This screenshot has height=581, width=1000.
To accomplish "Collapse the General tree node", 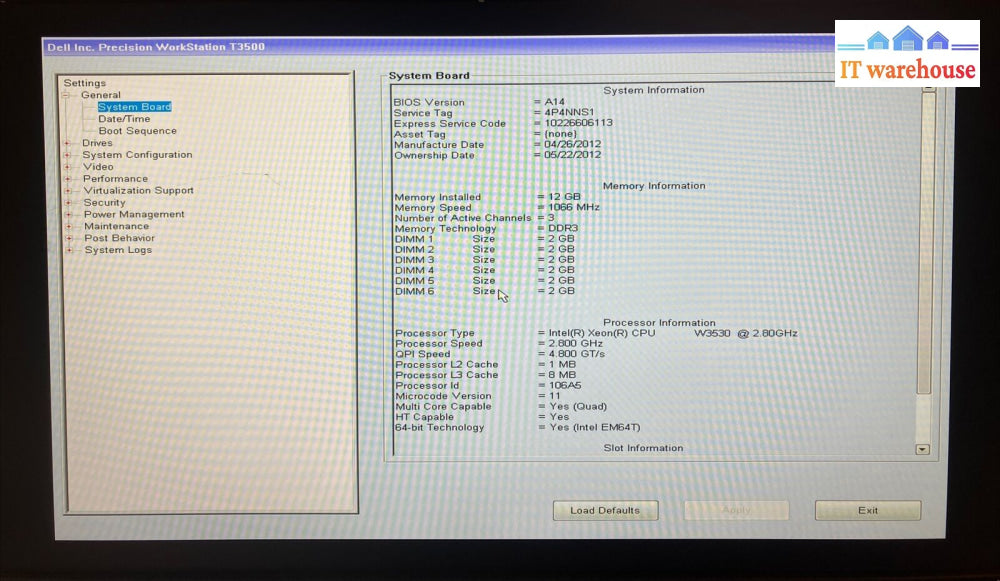I will [66, 95].
